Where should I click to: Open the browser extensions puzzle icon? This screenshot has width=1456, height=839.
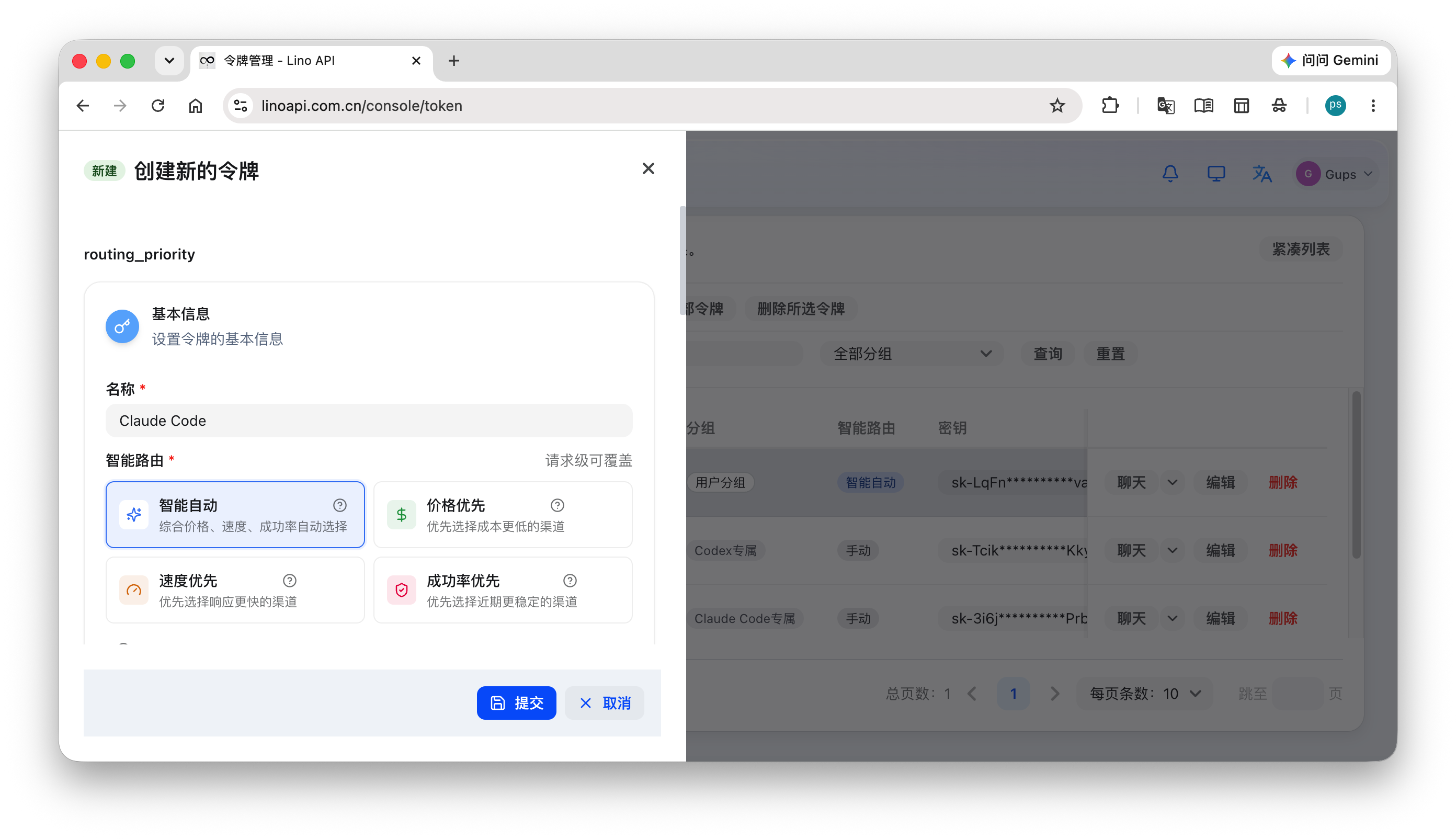click(x=1110, y=106)
